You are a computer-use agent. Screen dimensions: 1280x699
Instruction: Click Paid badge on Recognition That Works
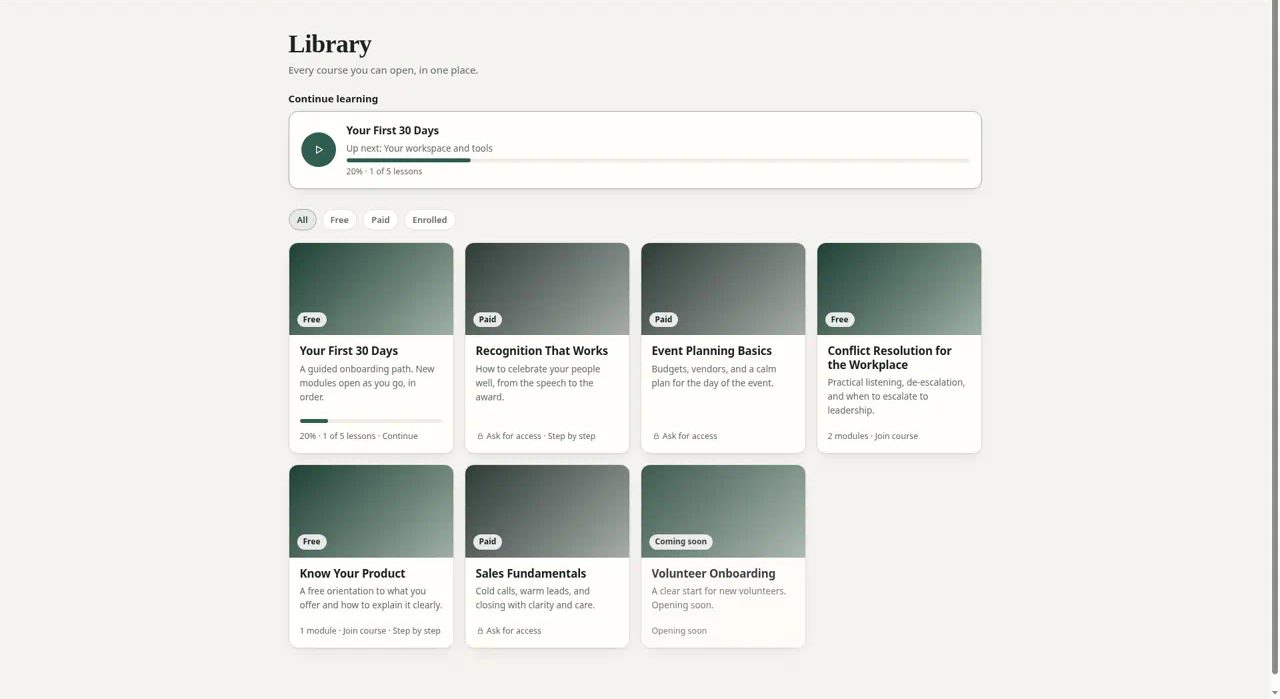(487, 320)
